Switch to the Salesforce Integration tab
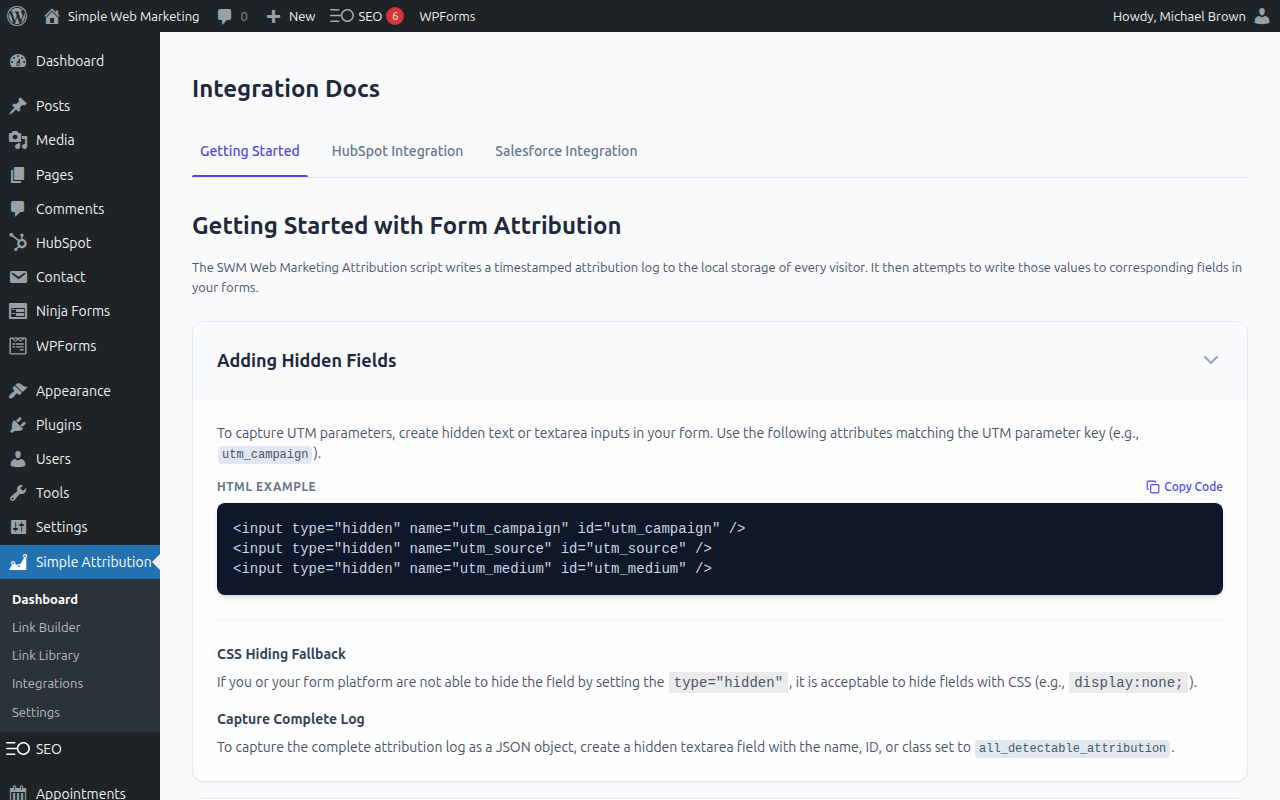This screenshot has width=1280, height=800. pos(566,151)
